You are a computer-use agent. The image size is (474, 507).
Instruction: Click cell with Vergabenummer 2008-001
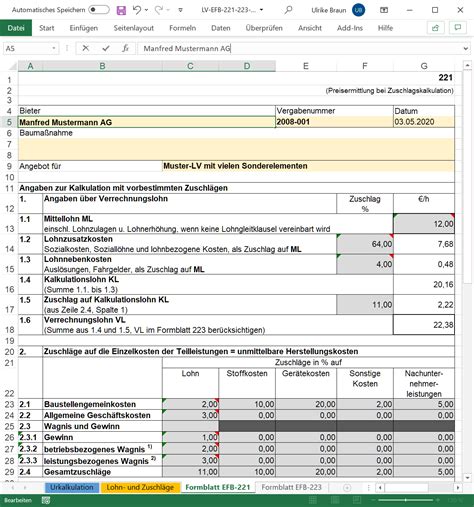(x=334, y=122)
